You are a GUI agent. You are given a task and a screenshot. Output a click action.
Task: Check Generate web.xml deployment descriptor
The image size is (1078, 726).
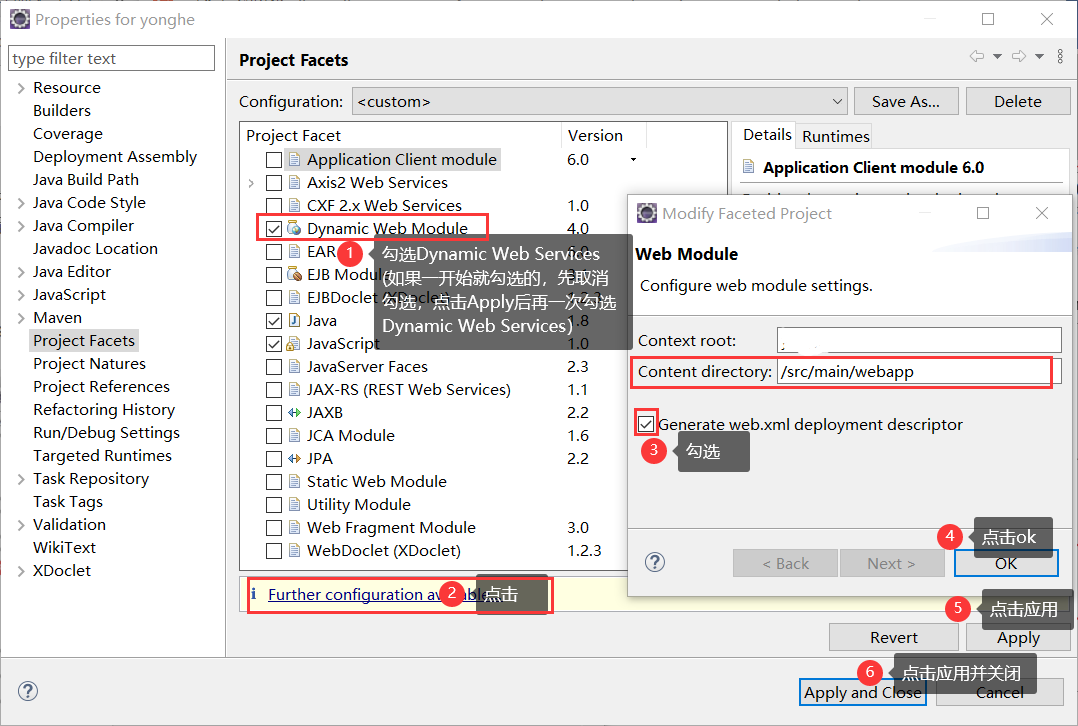point(646,424)
